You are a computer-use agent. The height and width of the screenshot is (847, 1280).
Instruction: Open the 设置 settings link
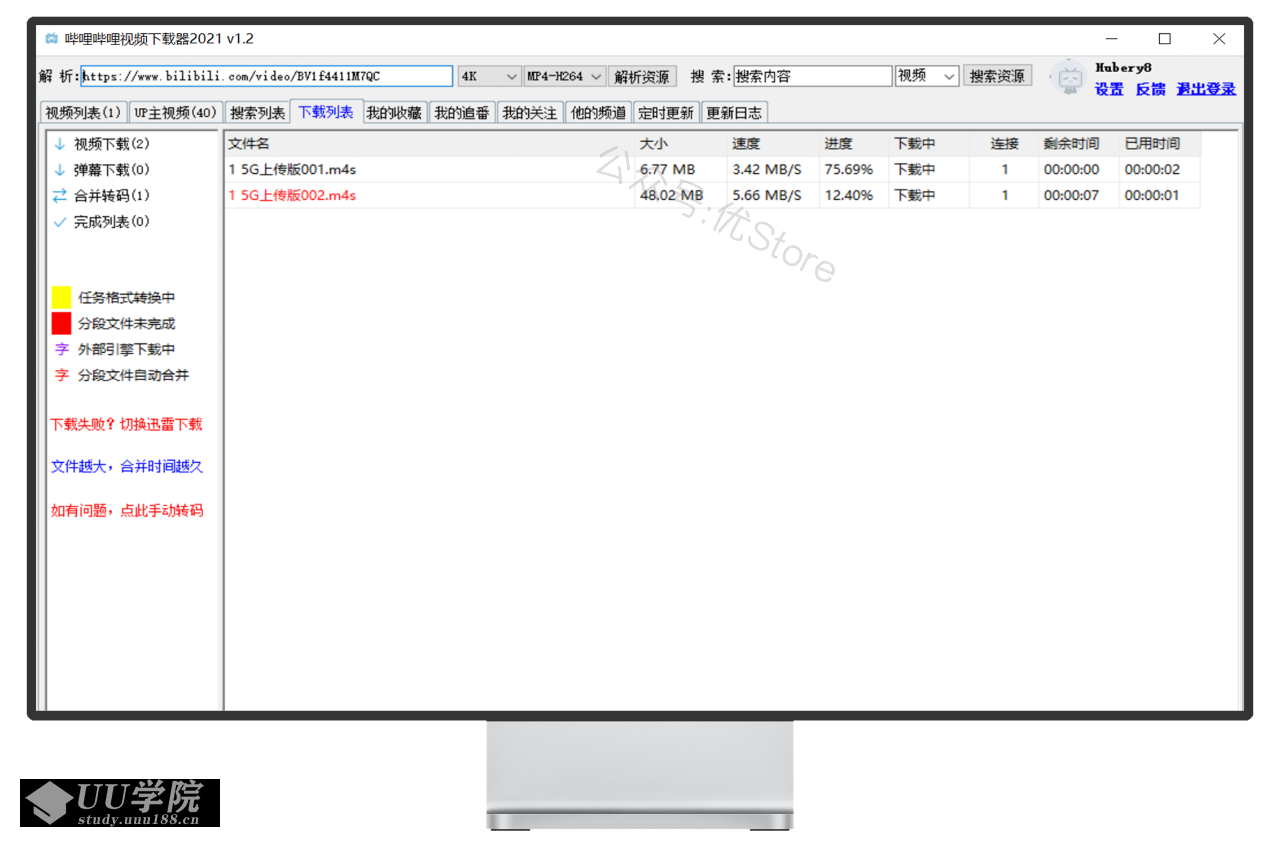pyautogui.click(x=1109, y=89)
